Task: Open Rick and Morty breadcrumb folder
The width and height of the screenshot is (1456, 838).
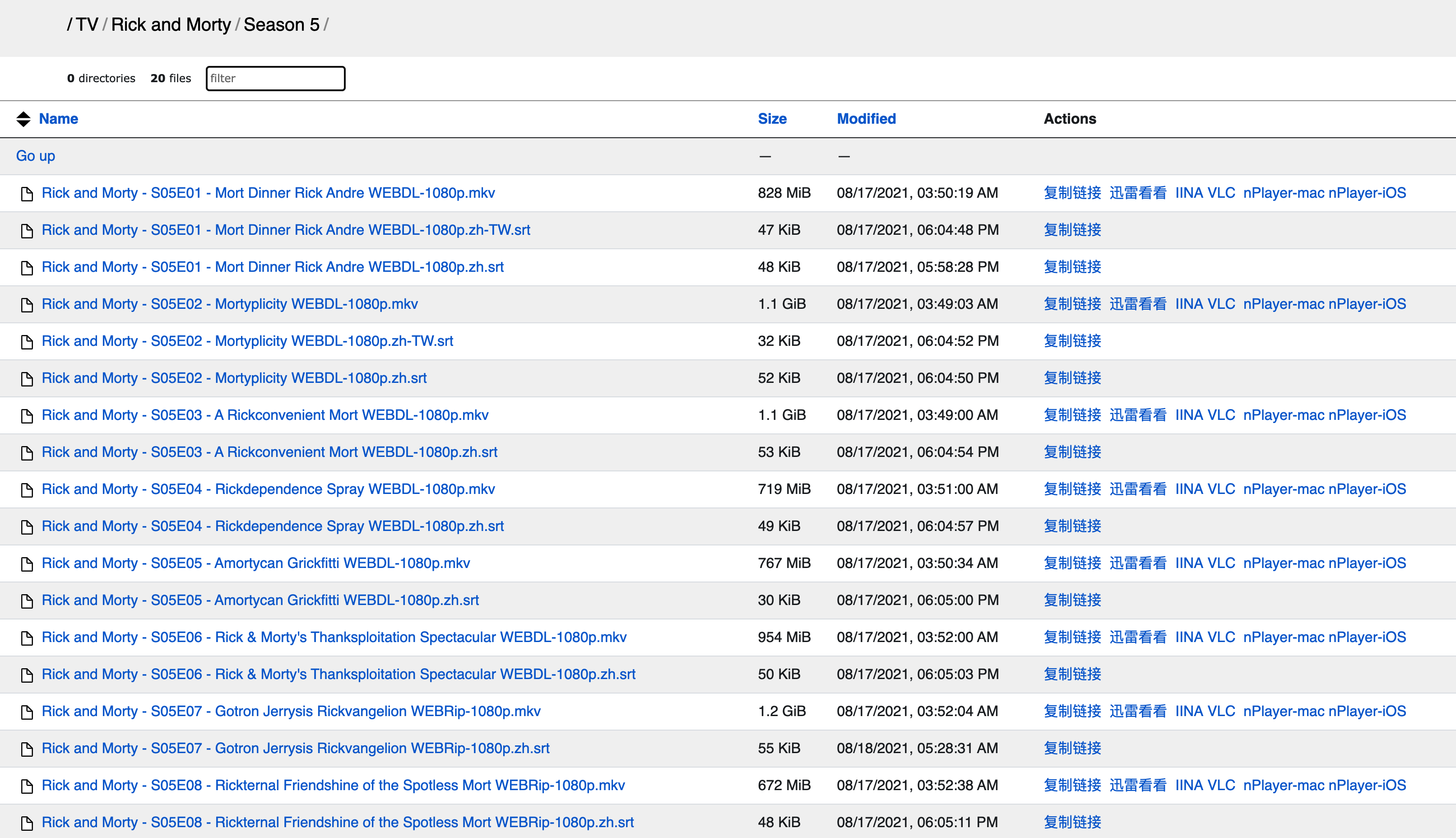Action: pyautogui.click(x=171, y=25)
